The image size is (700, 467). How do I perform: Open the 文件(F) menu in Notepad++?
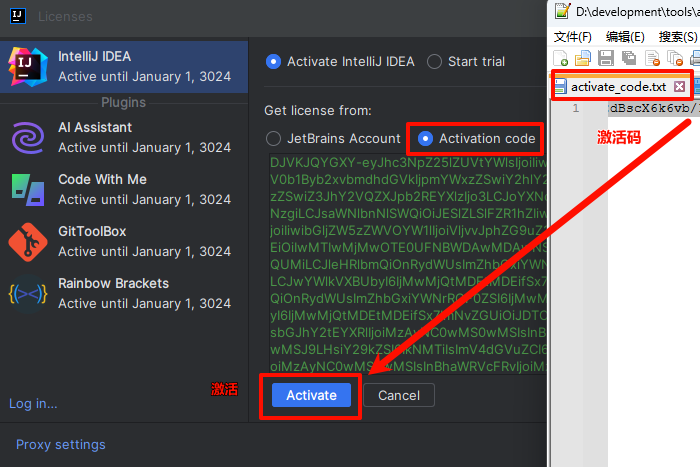point(573,36)
